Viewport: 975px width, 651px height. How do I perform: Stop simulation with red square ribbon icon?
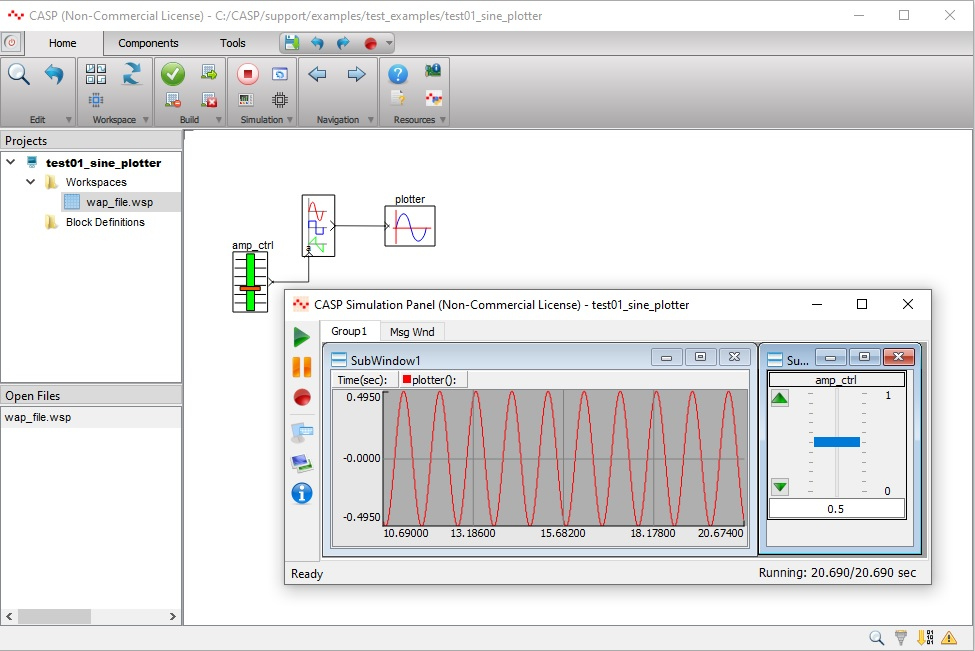point(247,74)
